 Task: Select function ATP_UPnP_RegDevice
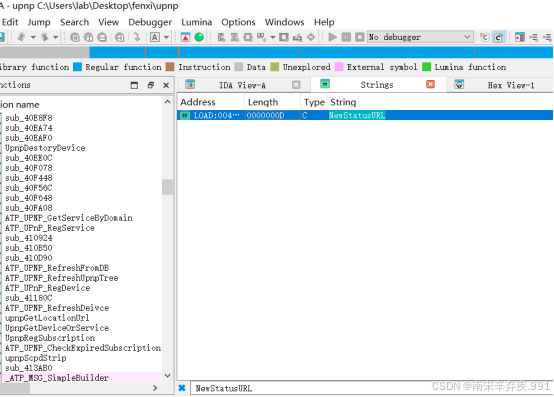tap(48, 288)
